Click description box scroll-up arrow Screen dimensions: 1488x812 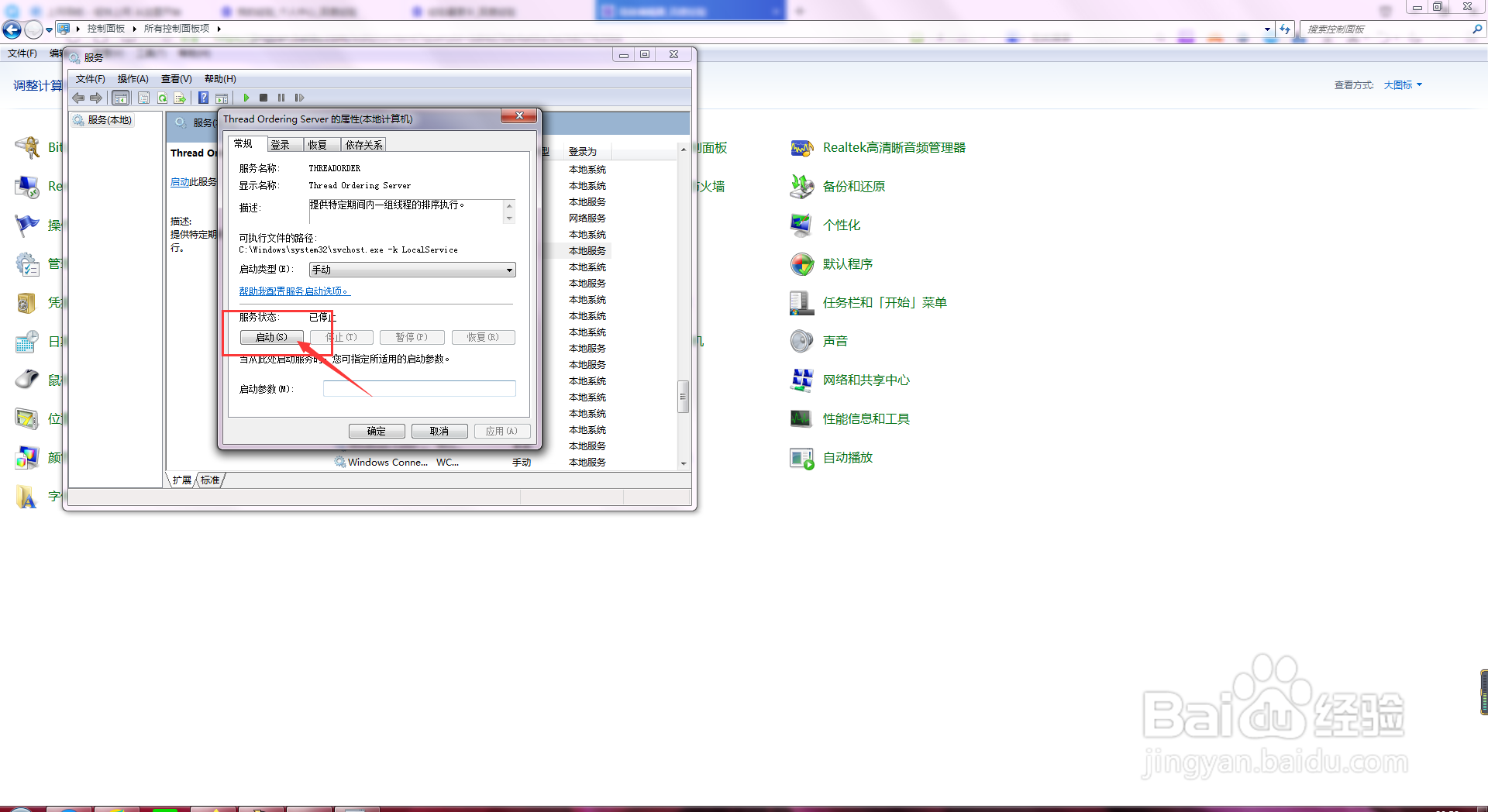click(x=509, y=205)
